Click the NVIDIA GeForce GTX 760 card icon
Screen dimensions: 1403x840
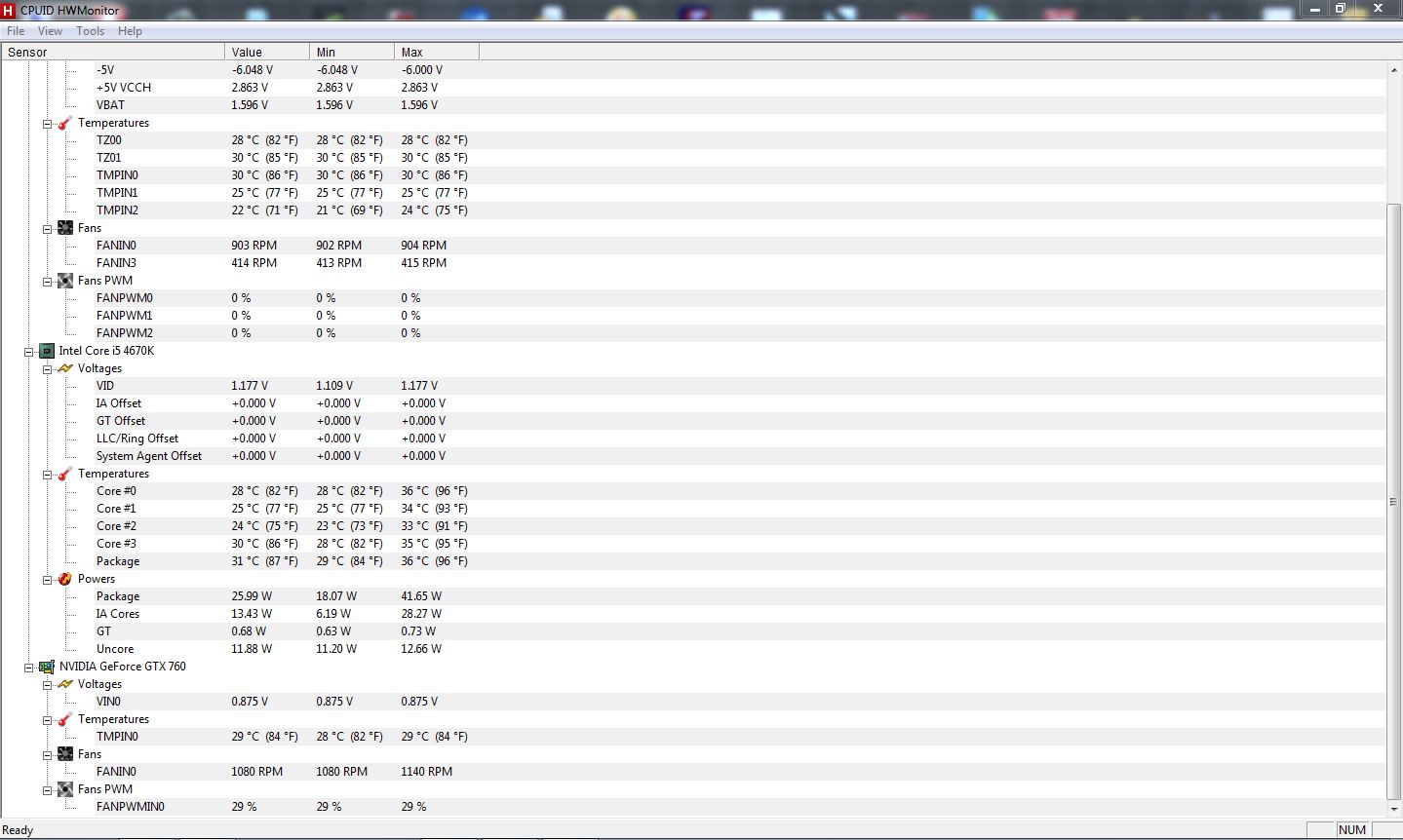coord(46,667)
